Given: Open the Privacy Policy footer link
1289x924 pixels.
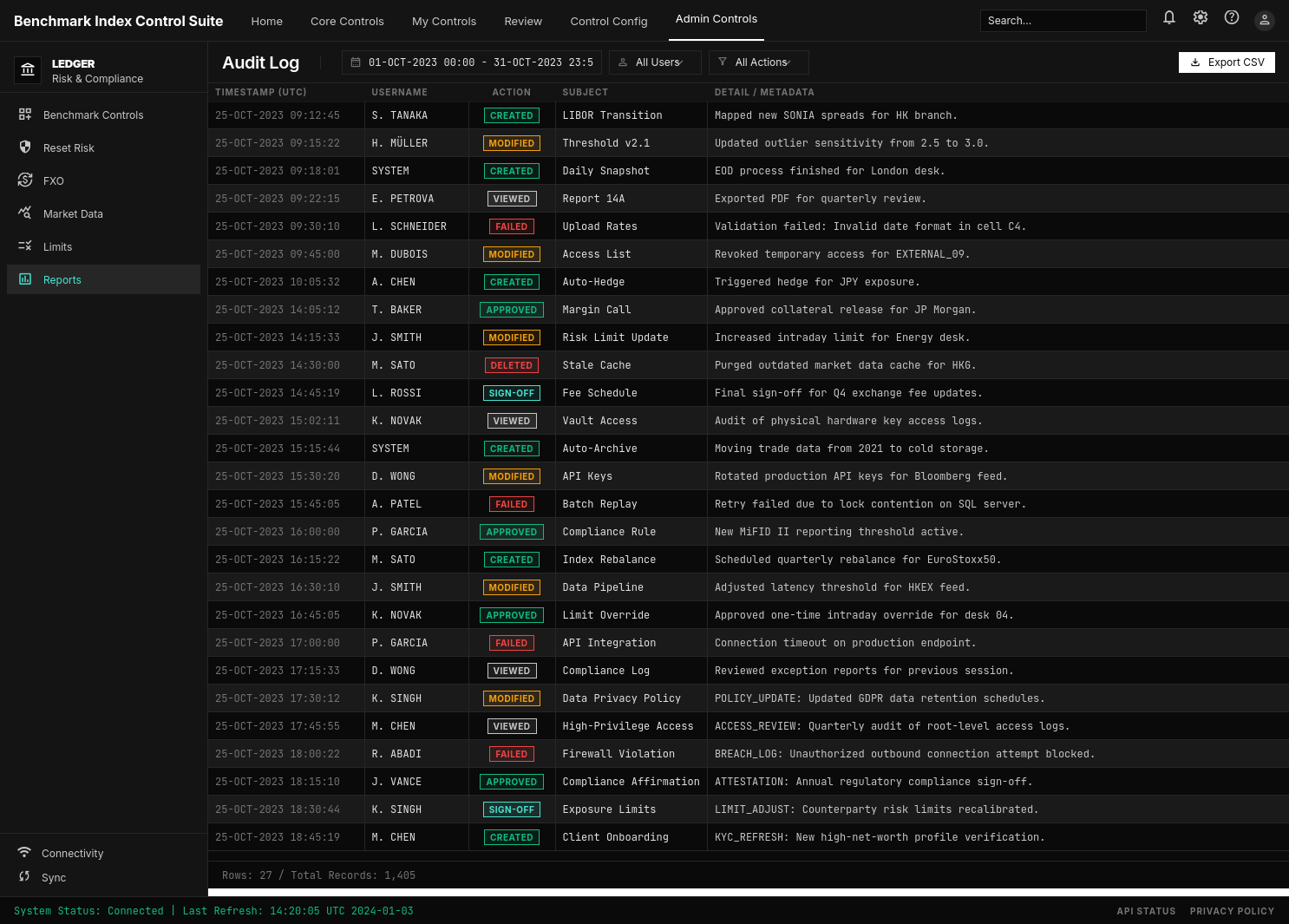Looking at the screenshot, I should pyautogui.click(x=1232, y=911).
